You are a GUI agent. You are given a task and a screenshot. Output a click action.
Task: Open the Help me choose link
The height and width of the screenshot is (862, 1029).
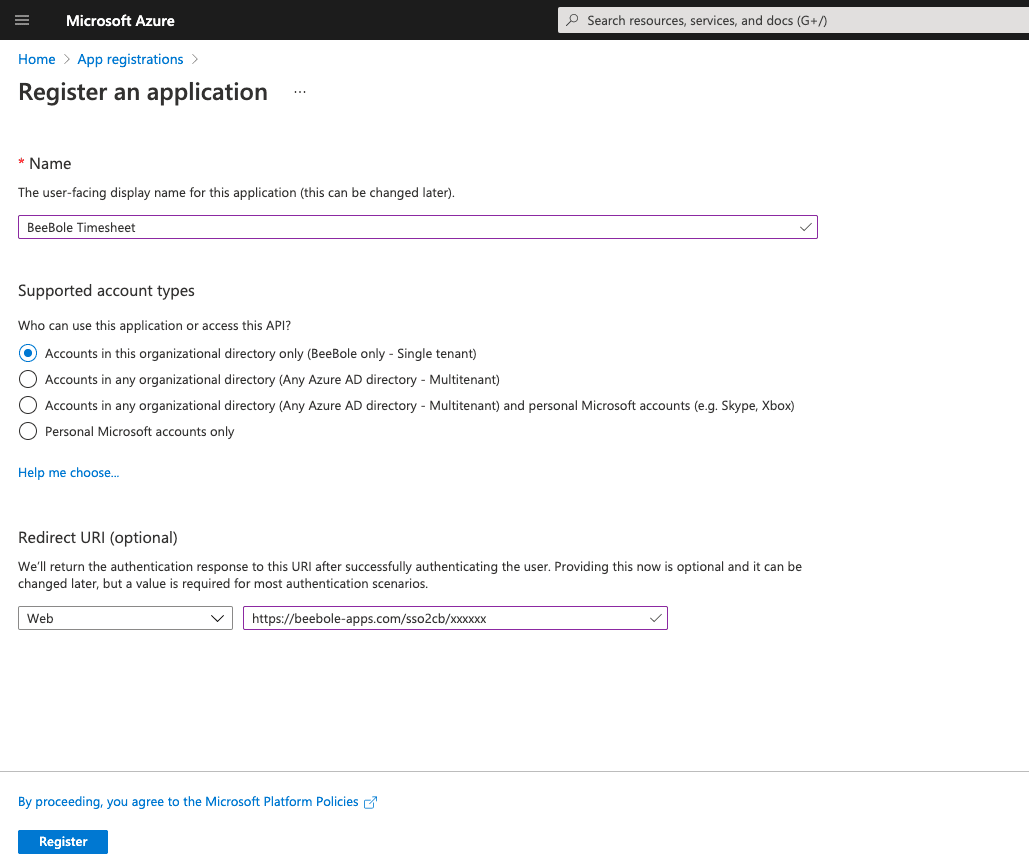click(x=68, y=472)
